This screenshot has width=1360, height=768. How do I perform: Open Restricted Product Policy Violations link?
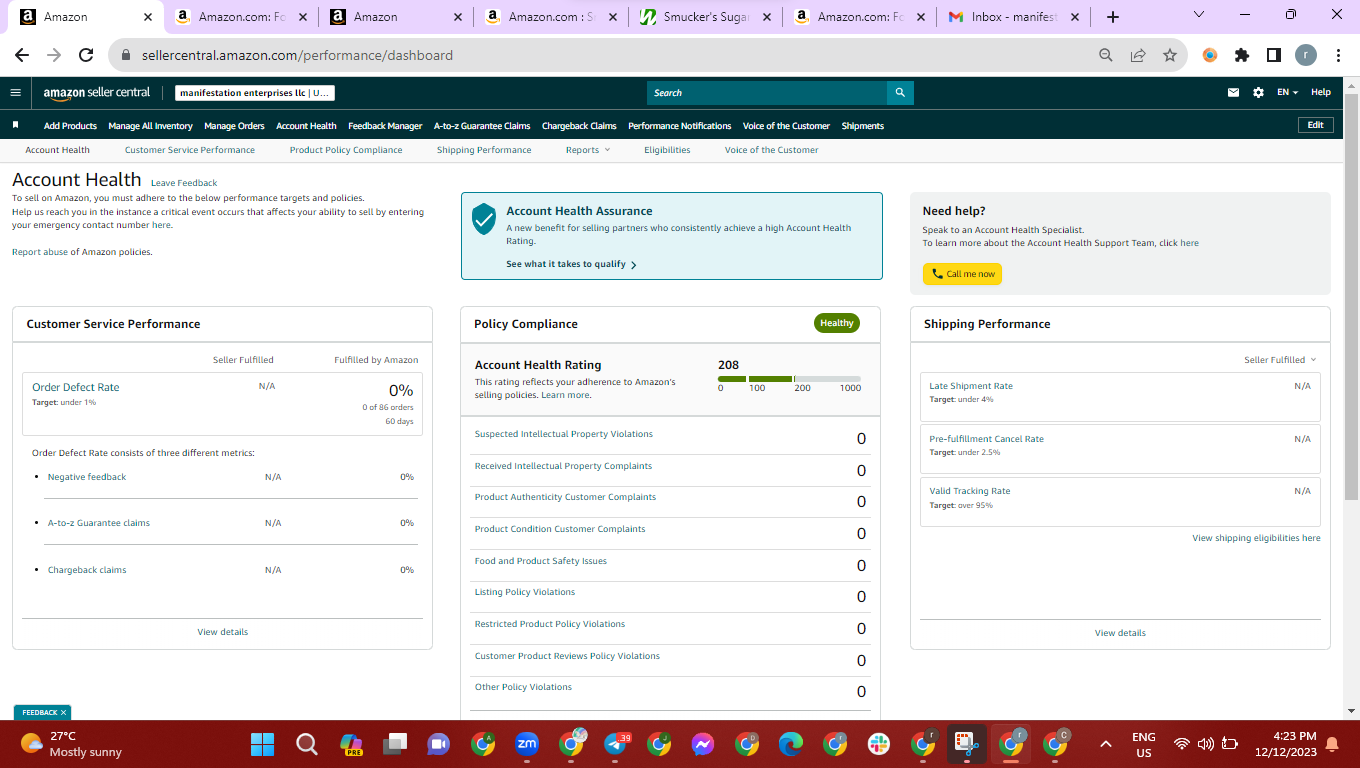click(549, 624)
